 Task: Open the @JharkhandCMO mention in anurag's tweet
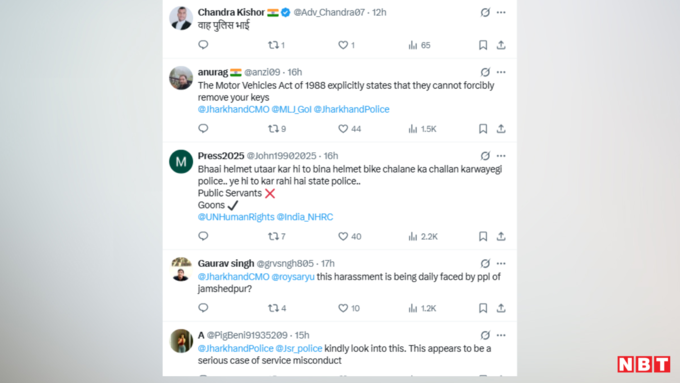tap(233, 109)
